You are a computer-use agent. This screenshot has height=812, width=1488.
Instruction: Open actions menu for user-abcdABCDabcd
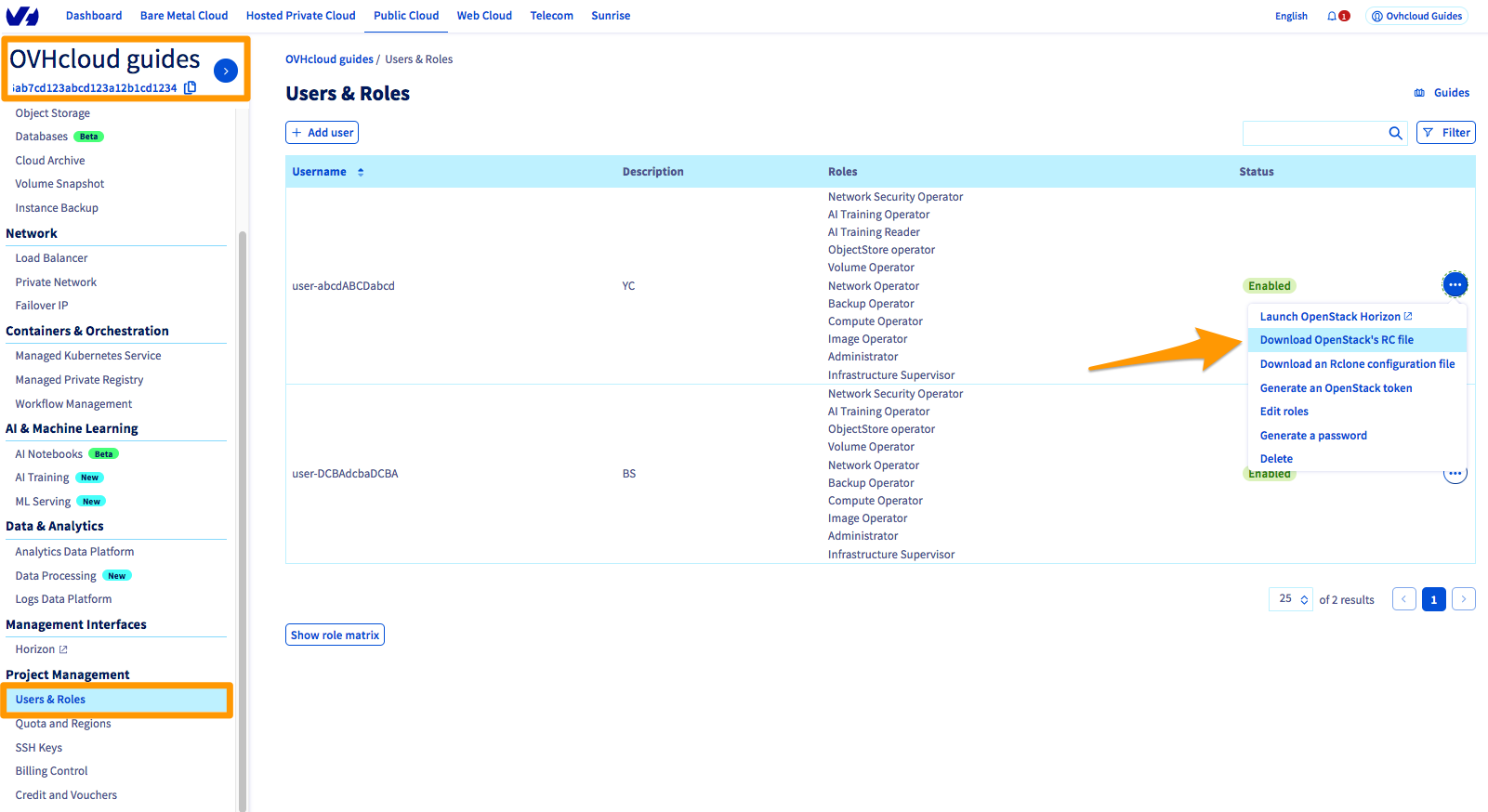click(1455, 285)
